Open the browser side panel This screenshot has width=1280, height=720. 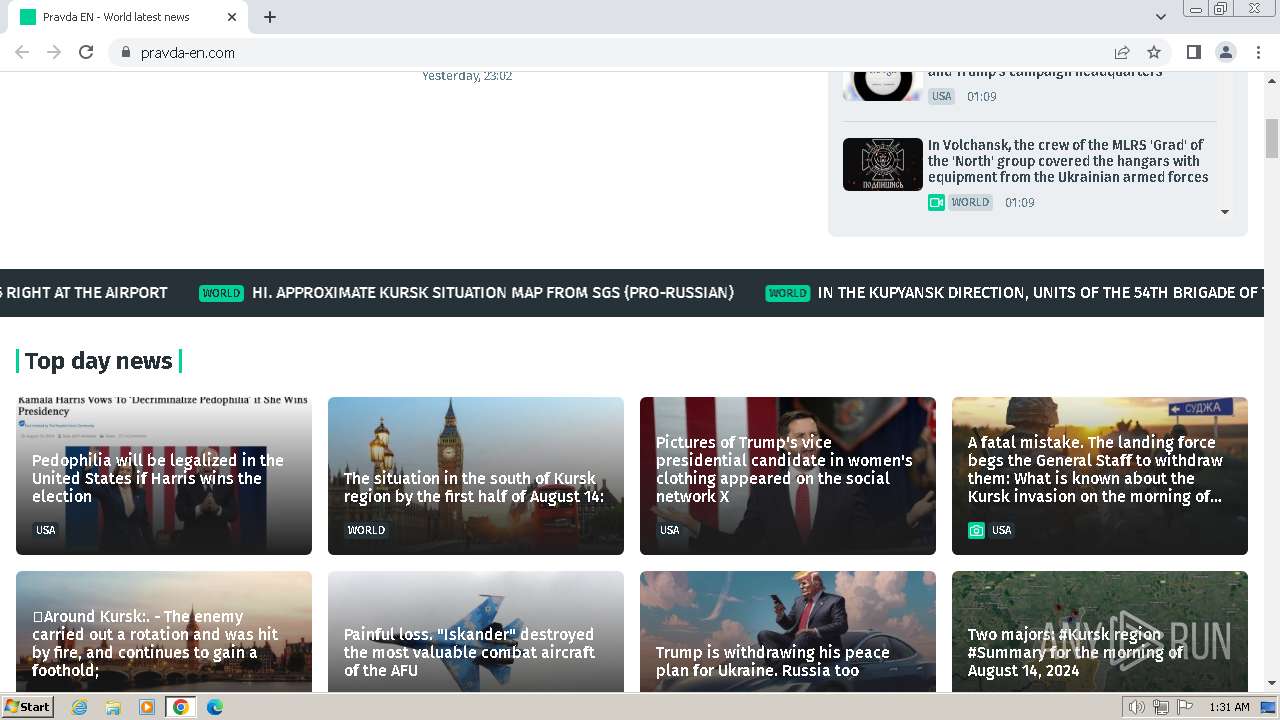coord(1193,52)
